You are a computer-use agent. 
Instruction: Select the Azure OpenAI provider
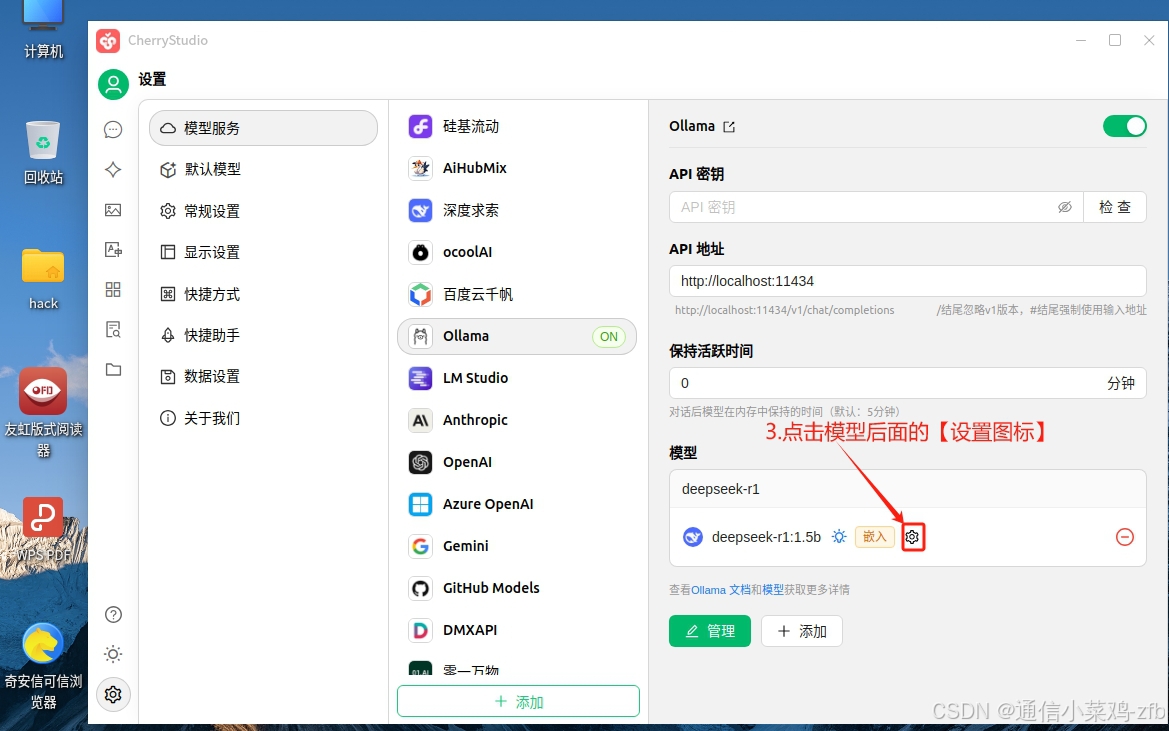[x=517, y=504]
